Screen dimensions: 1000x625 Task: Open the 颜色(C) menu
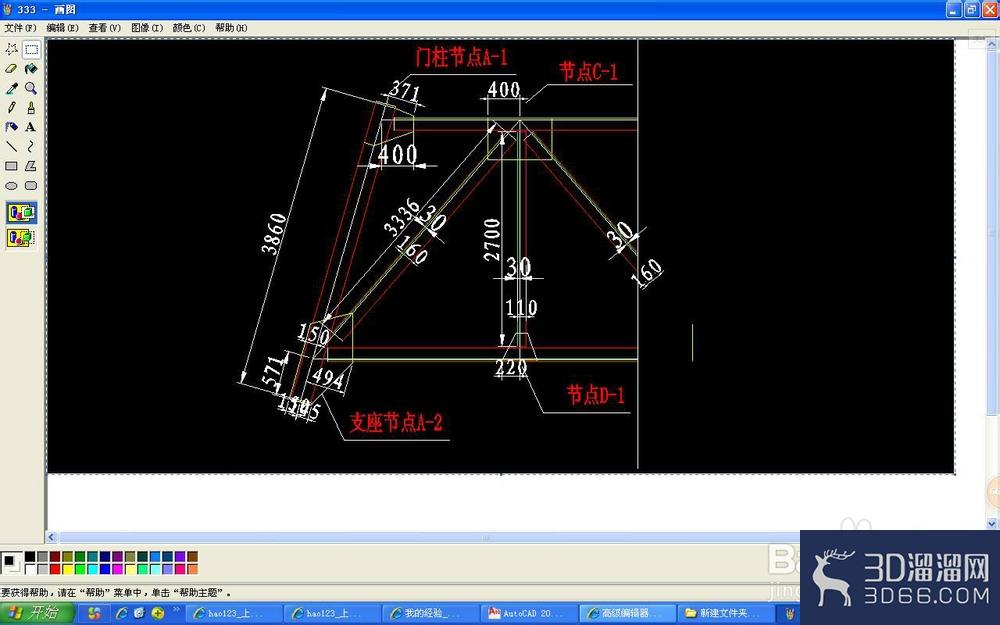(x=189, y=28)
